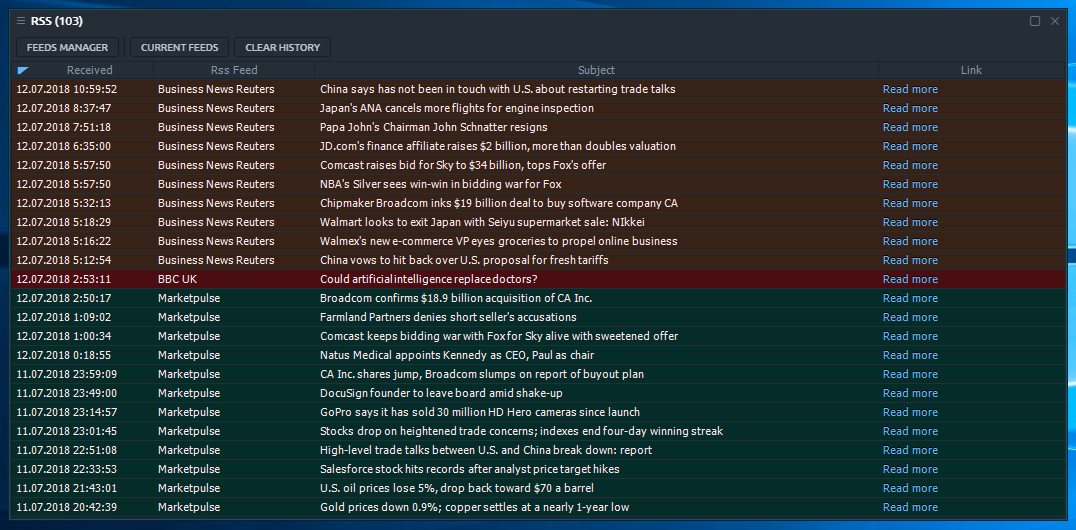Maximize the RSS panel

click(1035, 20)
